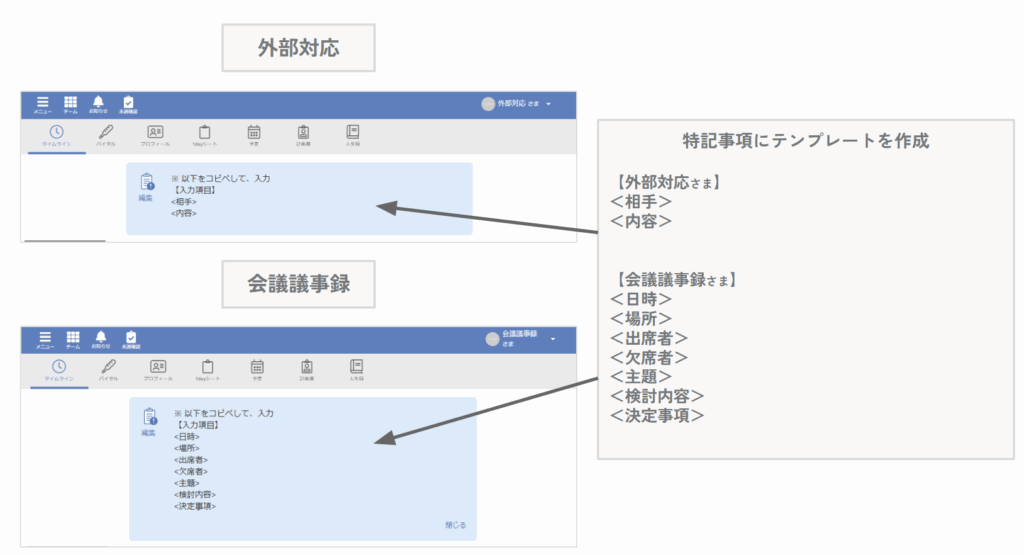Expand the 外部対応 さま account dropdown arrow
Viewport: 1024px width, 555px height.
click(x=549, y=104)
